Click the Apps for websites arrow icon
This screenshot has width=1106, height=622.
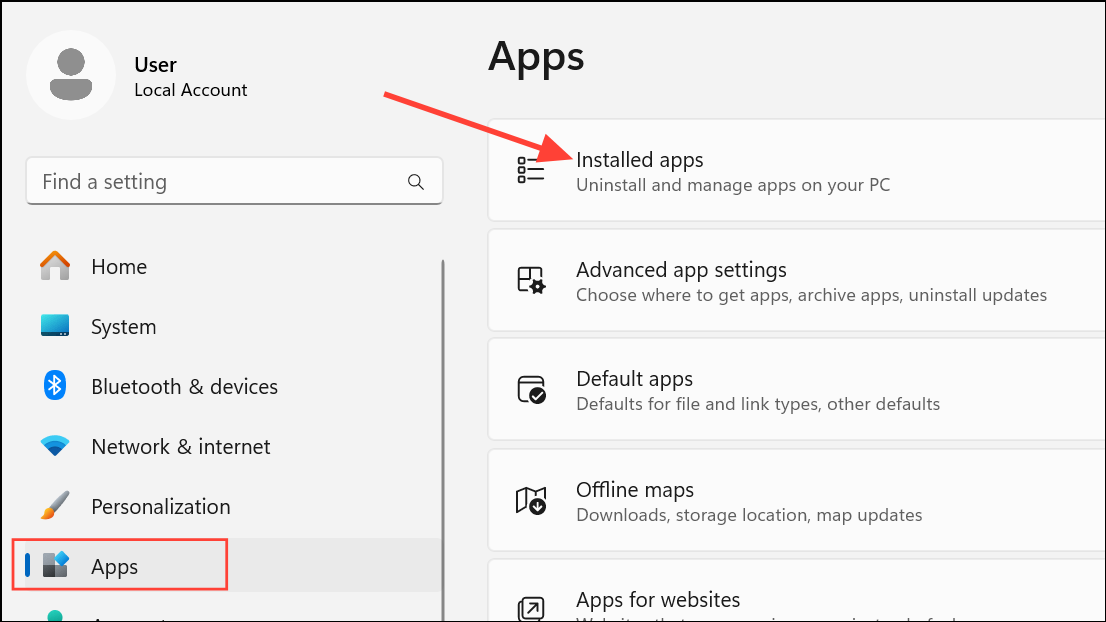click(x=531, y=609)
